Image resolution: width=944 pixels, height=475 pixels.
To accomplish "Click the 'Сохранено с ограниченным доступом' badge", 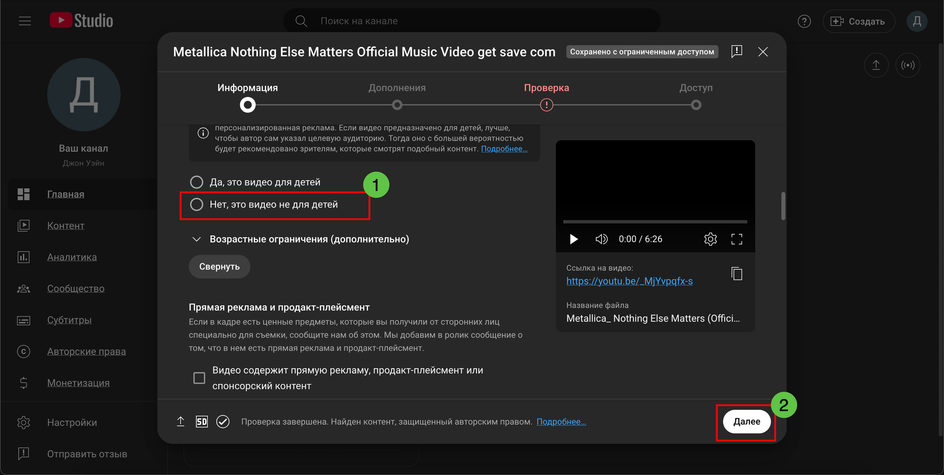I will pyautogui.click(x=642, y=52).
